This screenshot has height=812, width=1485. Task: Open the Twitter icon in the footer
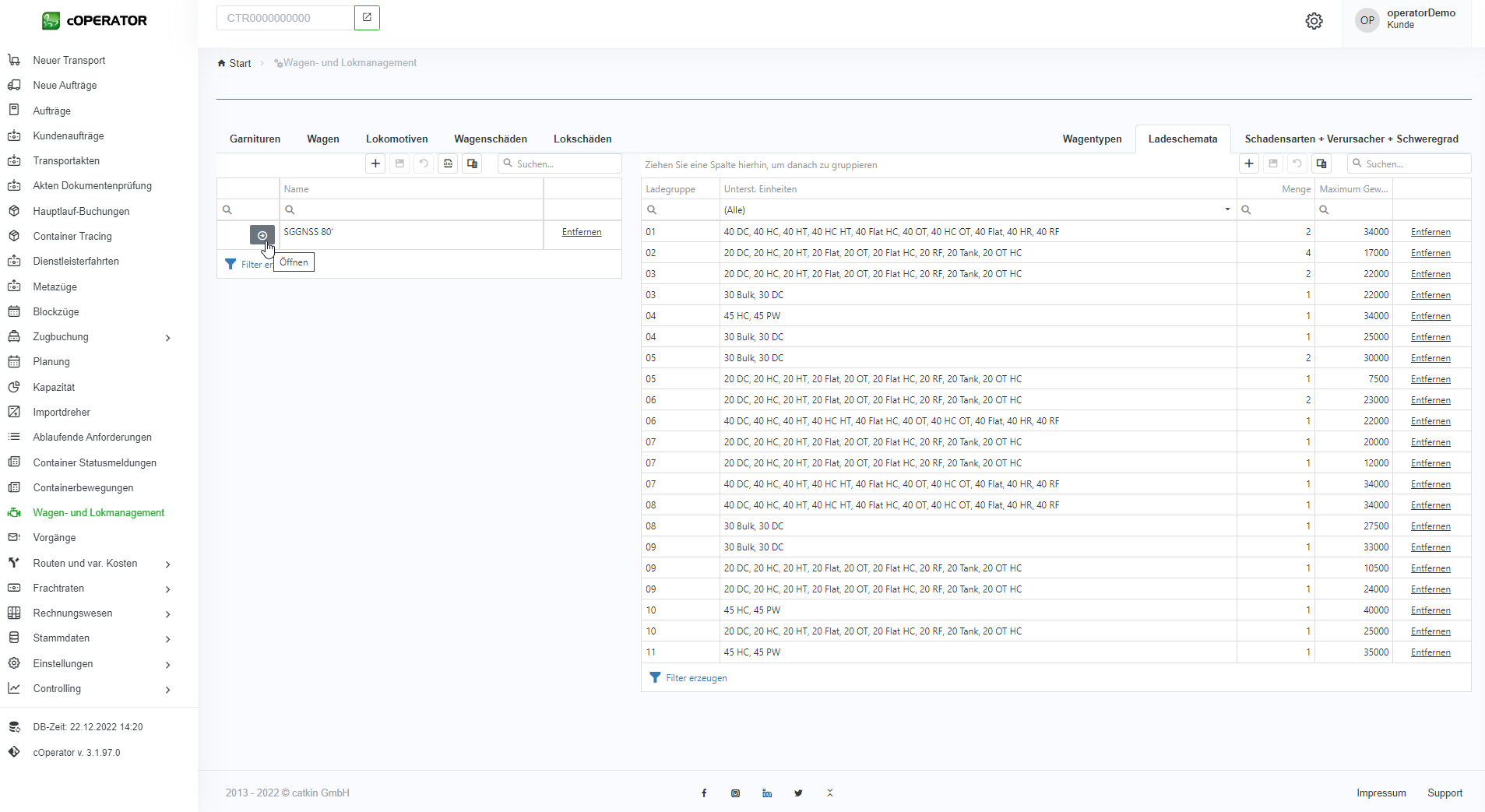798,793
